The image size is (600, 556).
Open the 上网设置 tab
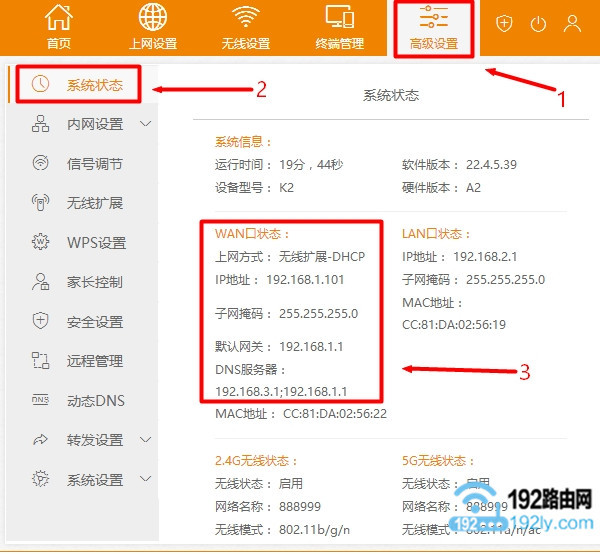(x=153, y=27)
